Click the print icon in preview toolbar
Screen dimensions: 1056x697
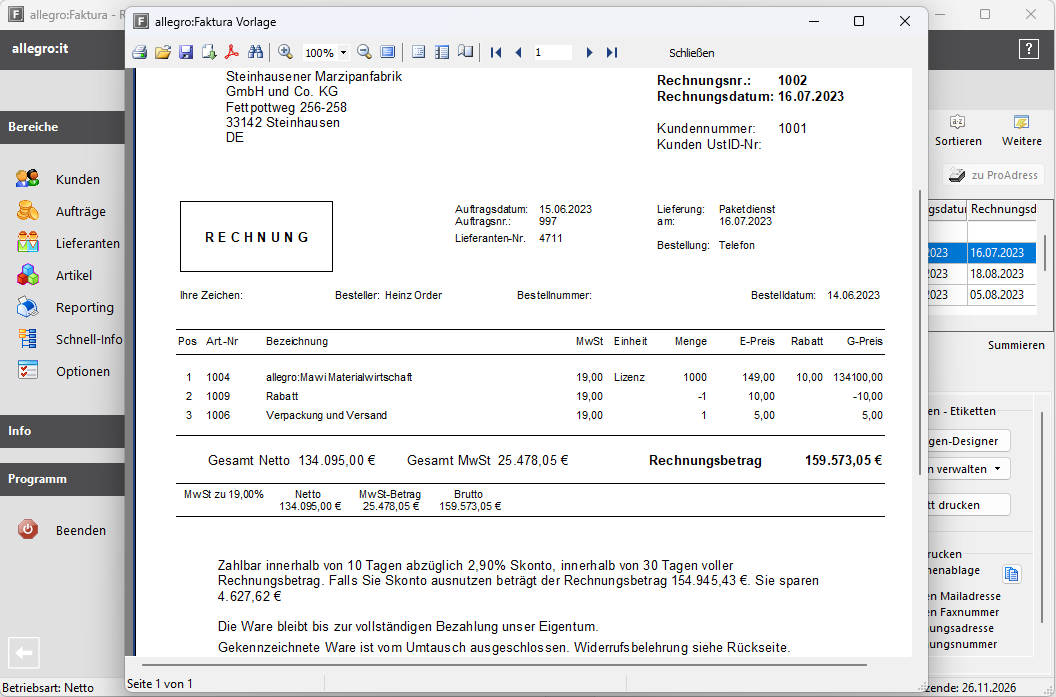[140, 52]
